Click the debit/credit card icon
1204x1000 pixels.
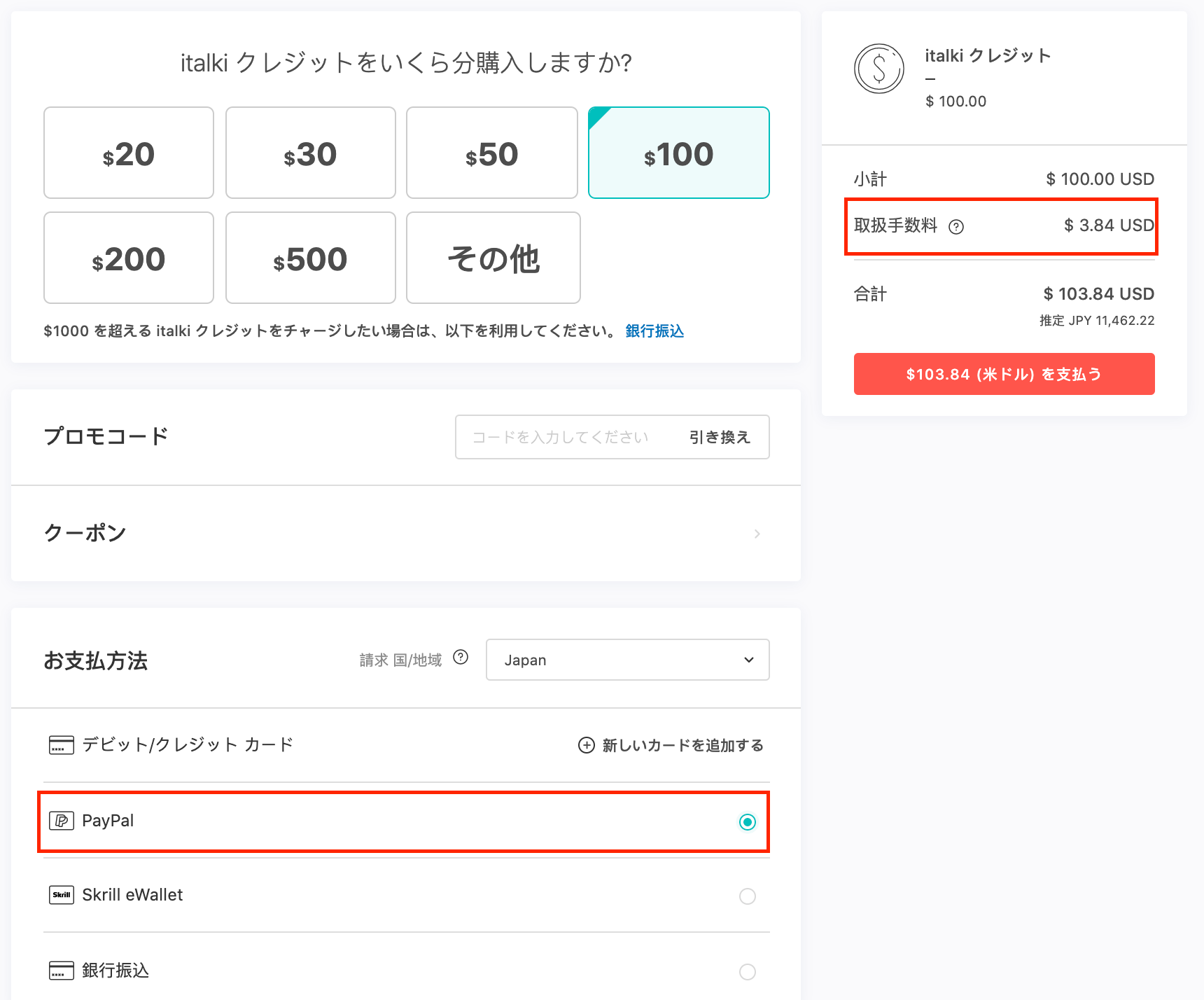pos(62,745)
